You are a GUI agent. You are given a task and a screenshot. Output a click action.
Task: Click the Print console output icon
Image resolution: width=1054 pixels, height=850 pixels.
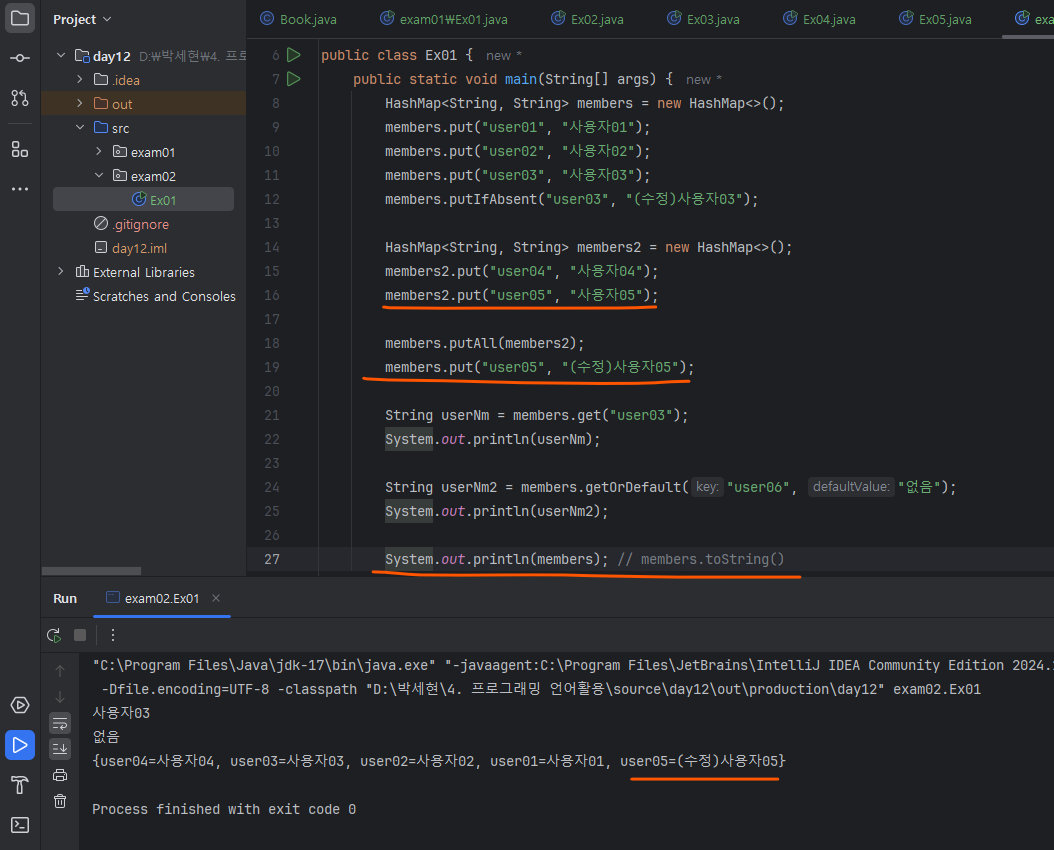(60, 775)
